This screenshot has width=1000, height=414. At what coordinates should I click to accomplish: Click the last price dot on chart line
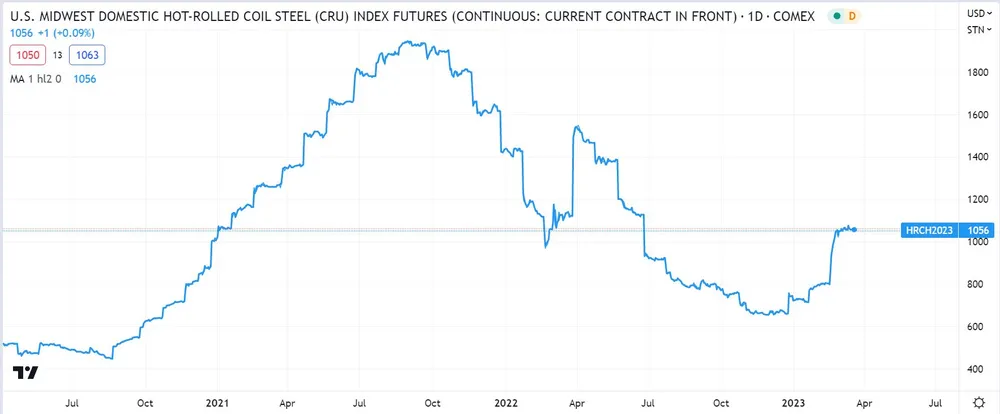[x=853, y=230]
